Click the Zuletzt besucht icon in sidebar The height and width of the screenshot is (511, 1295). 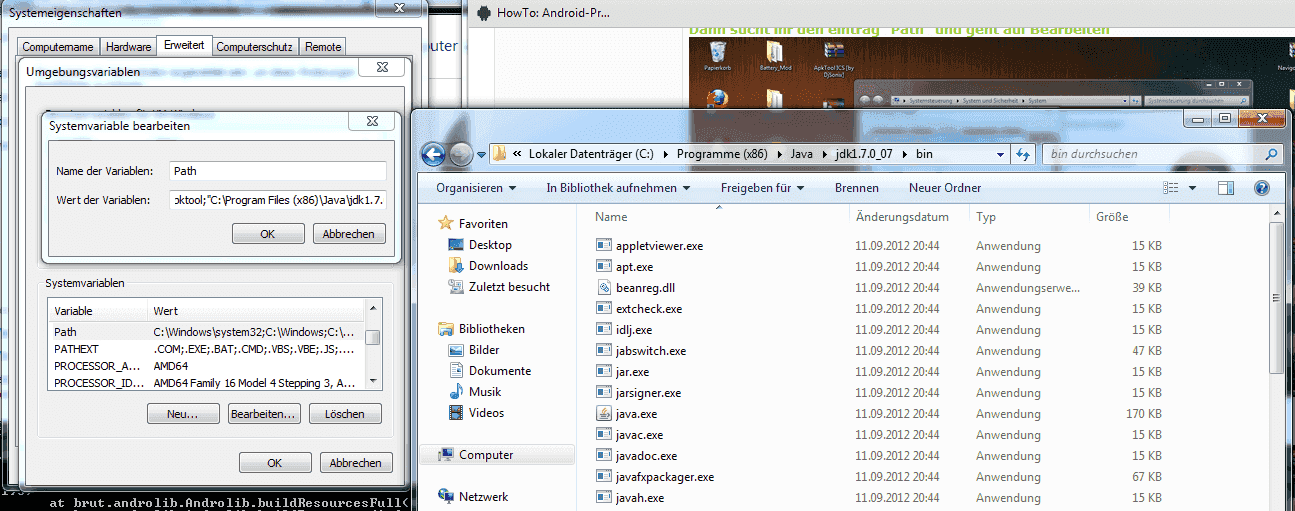pos(456,287)
